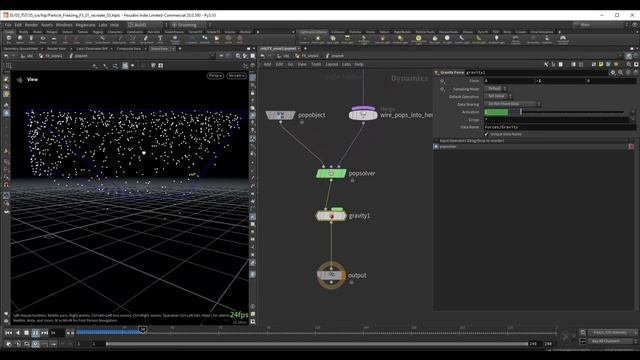Click popnet path in network editor
This screenshot has width=640, height=360.
pos(335,56)
